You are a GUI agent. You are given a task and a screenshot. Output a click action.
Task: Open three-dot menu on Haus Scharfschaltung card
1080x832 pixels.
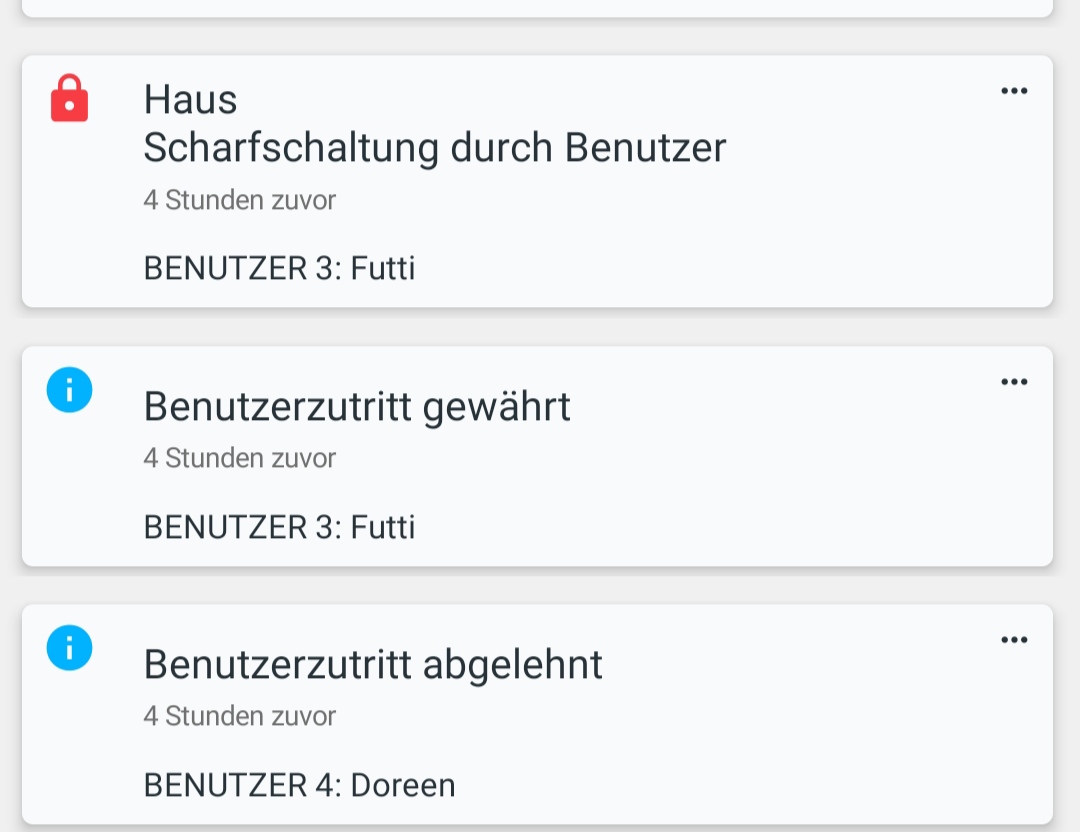pos(1014,91)
